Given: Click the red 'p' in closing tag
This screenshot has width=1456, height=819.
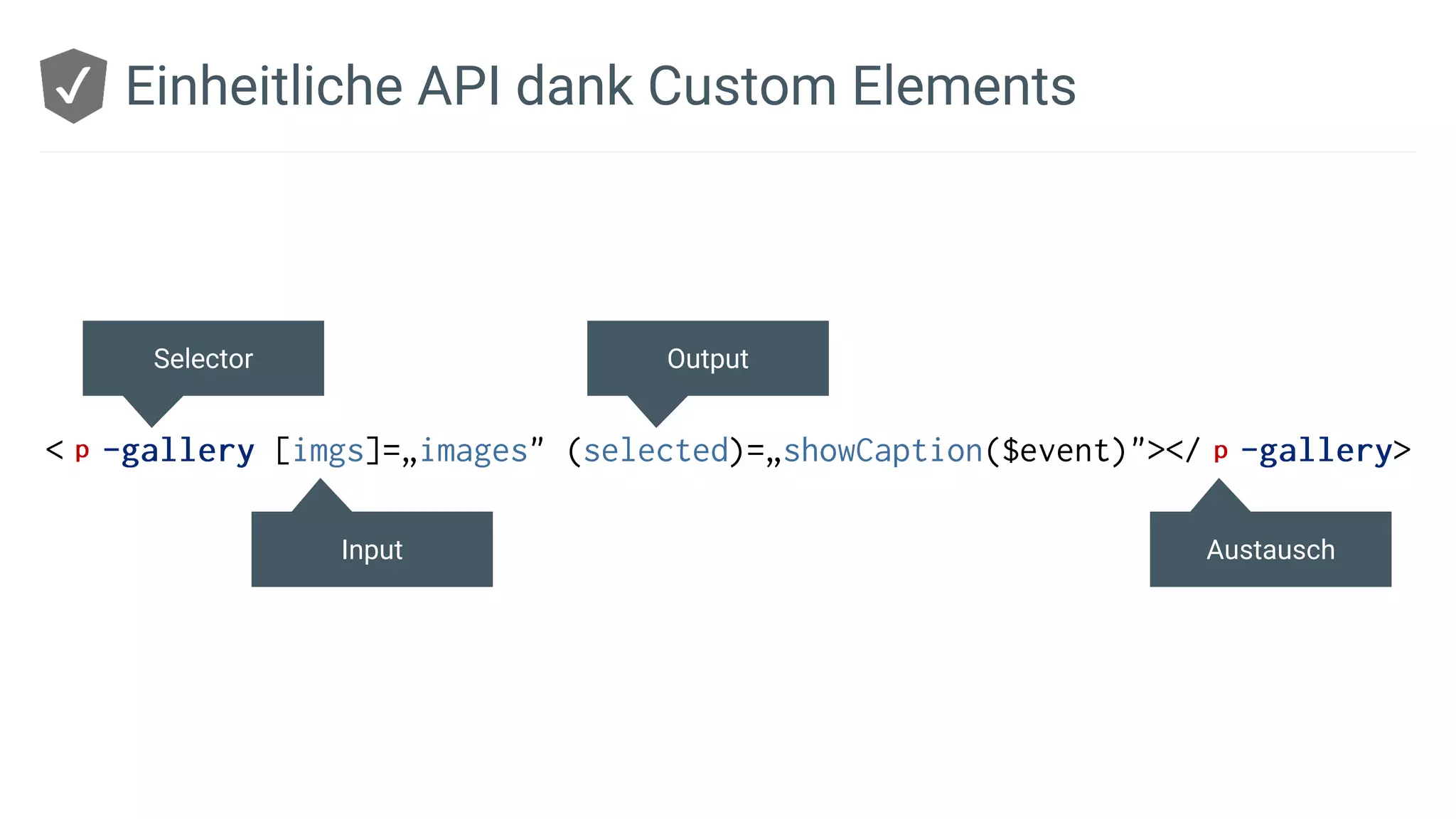Looking at the screenshot, I should tap(1221, 451).
